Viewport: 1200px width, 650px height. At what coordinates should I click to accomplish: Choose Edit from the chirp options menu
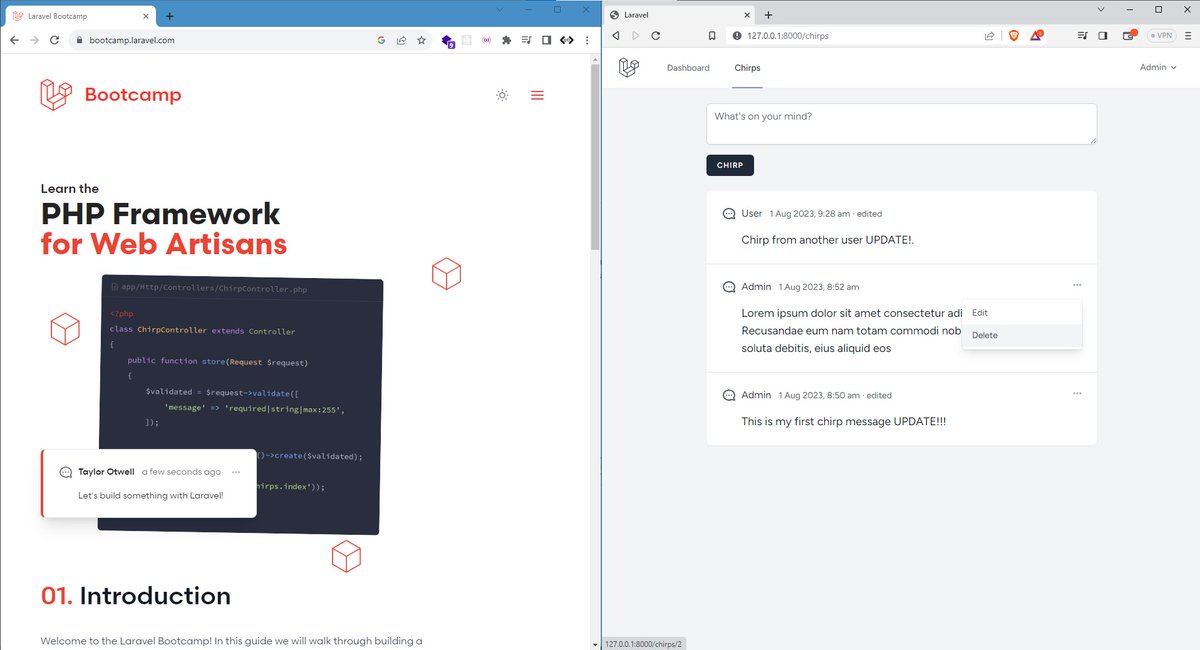[x=1021, y=313]
